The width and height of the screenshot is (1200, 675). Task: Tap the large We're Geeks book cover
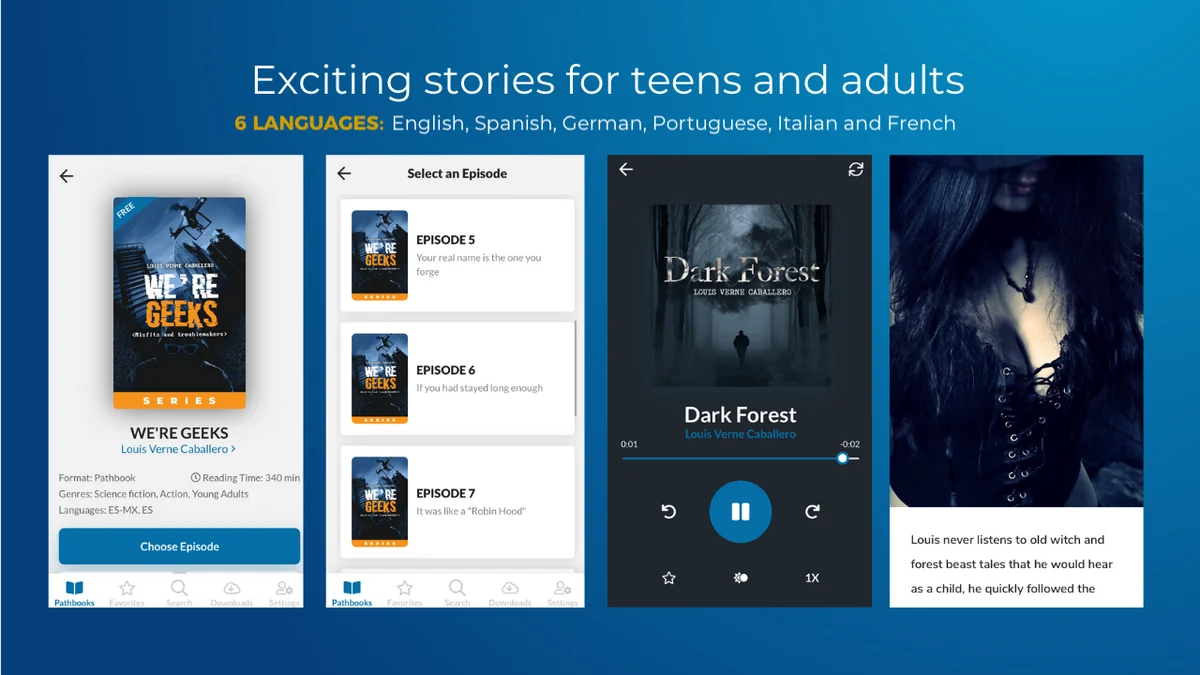[x=180, y=303]
